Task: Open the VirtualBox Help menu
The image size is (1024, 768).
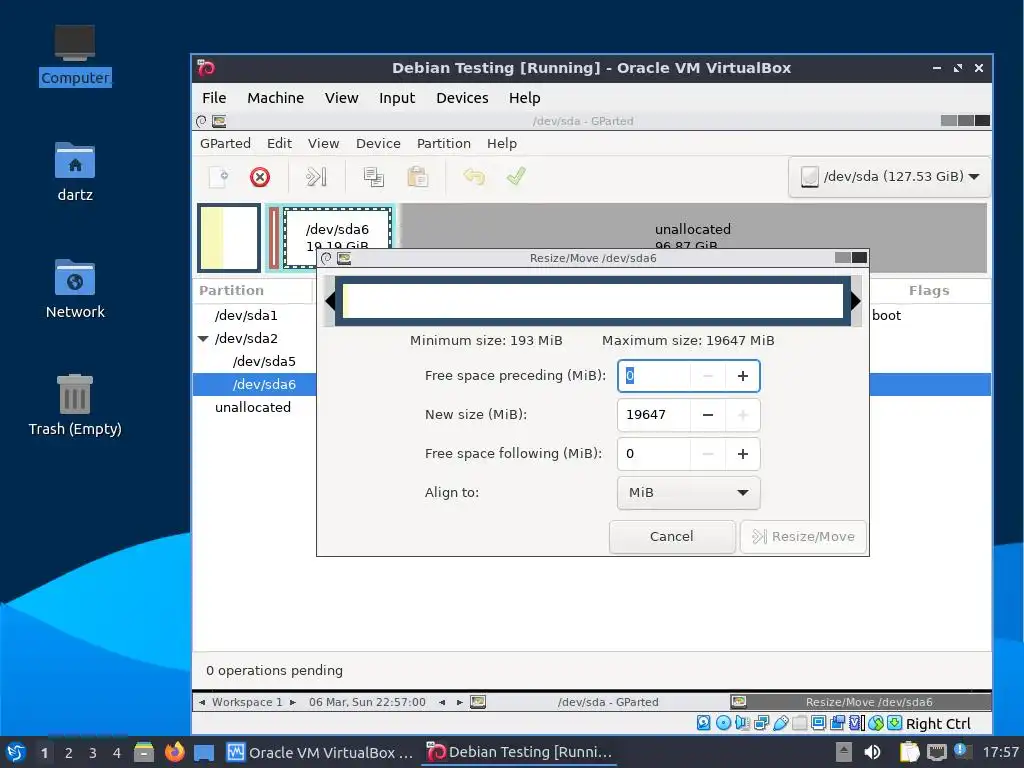Action: point(524,98)
